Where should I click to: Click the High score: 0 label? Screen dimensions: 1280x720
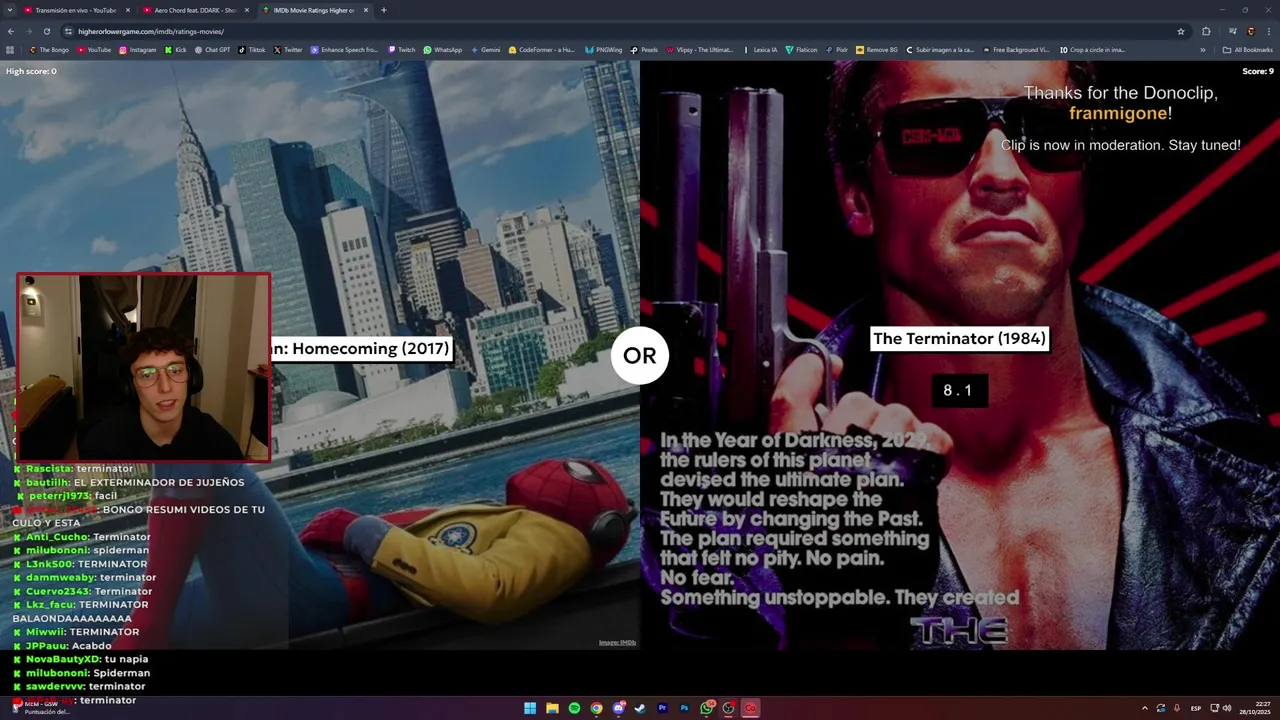31,71
